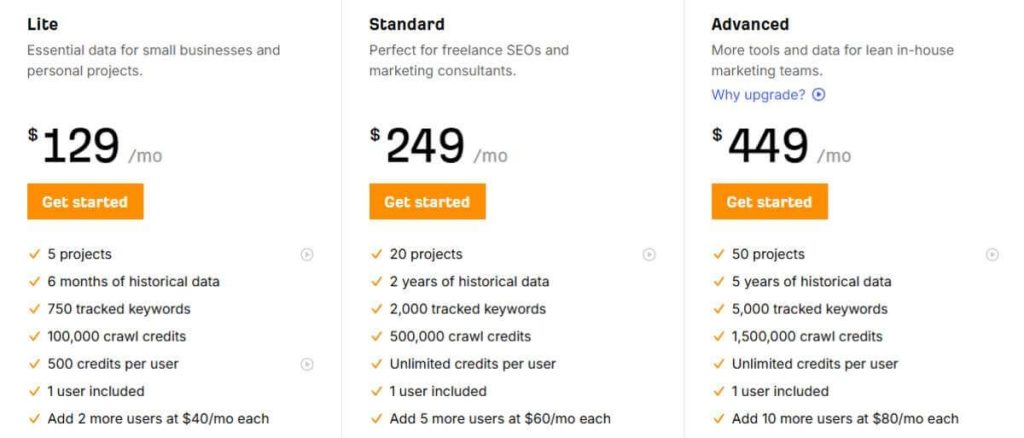Play the video beside Lite 5 projects
The image size is (1024, 438).
click(307, 255)
